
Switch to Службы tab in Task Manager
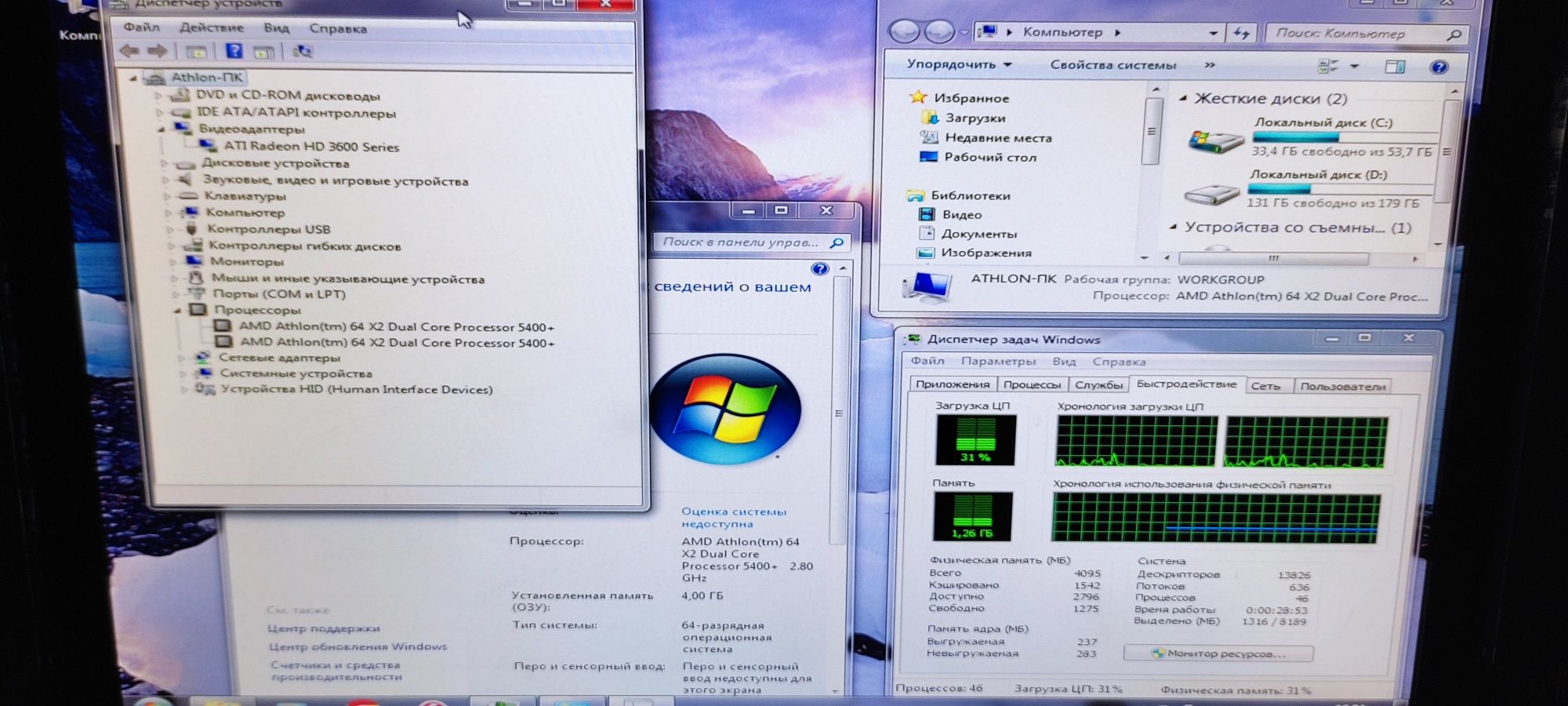(1098, 385)
